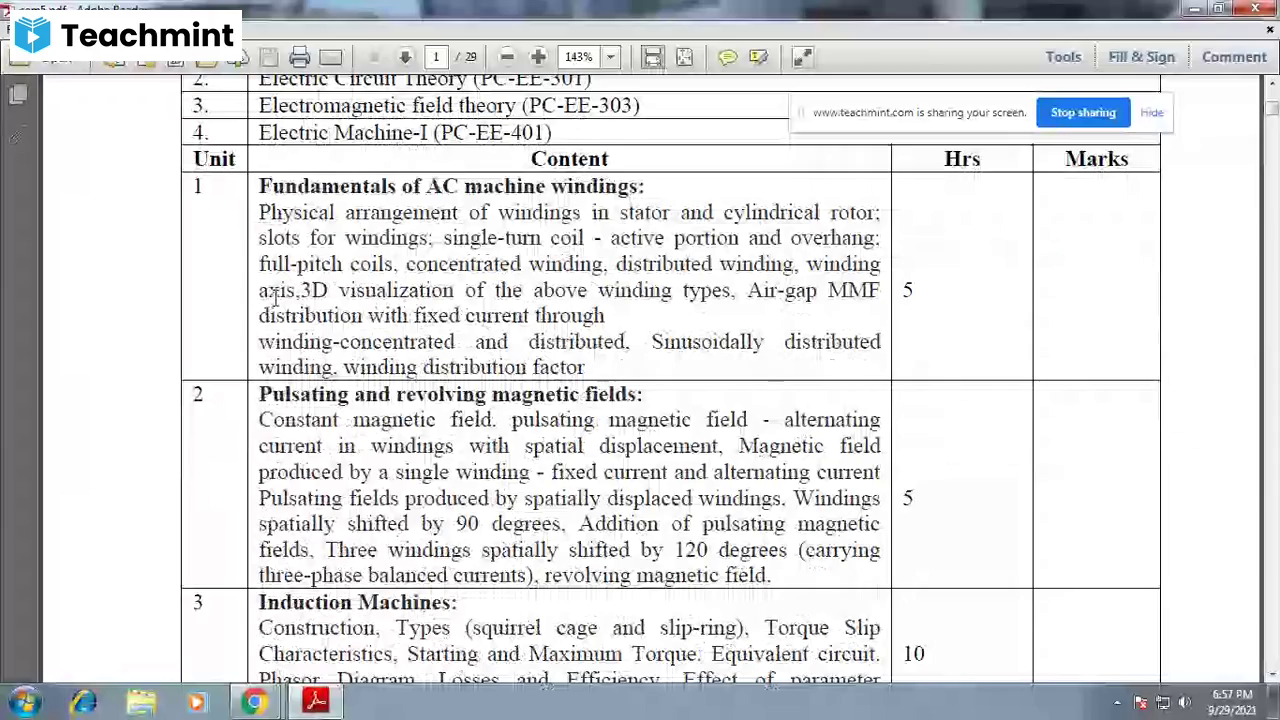Click the heading 'Pulsating and revolving magnetic fields:'
This screenshot has height=720, width=1280.
click(450, 394)
